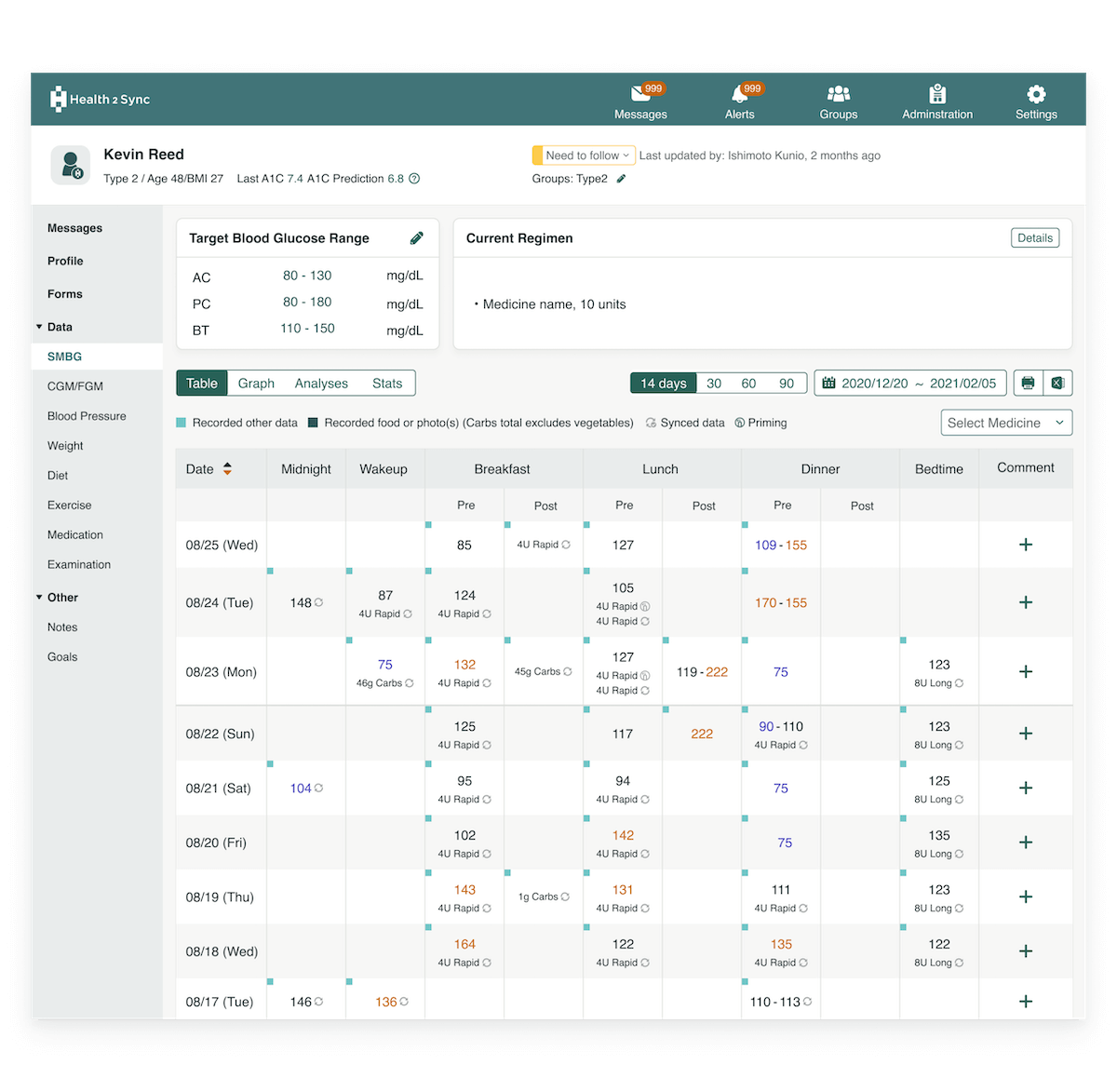Open the calendar date range picker

(x=828, y=383)
